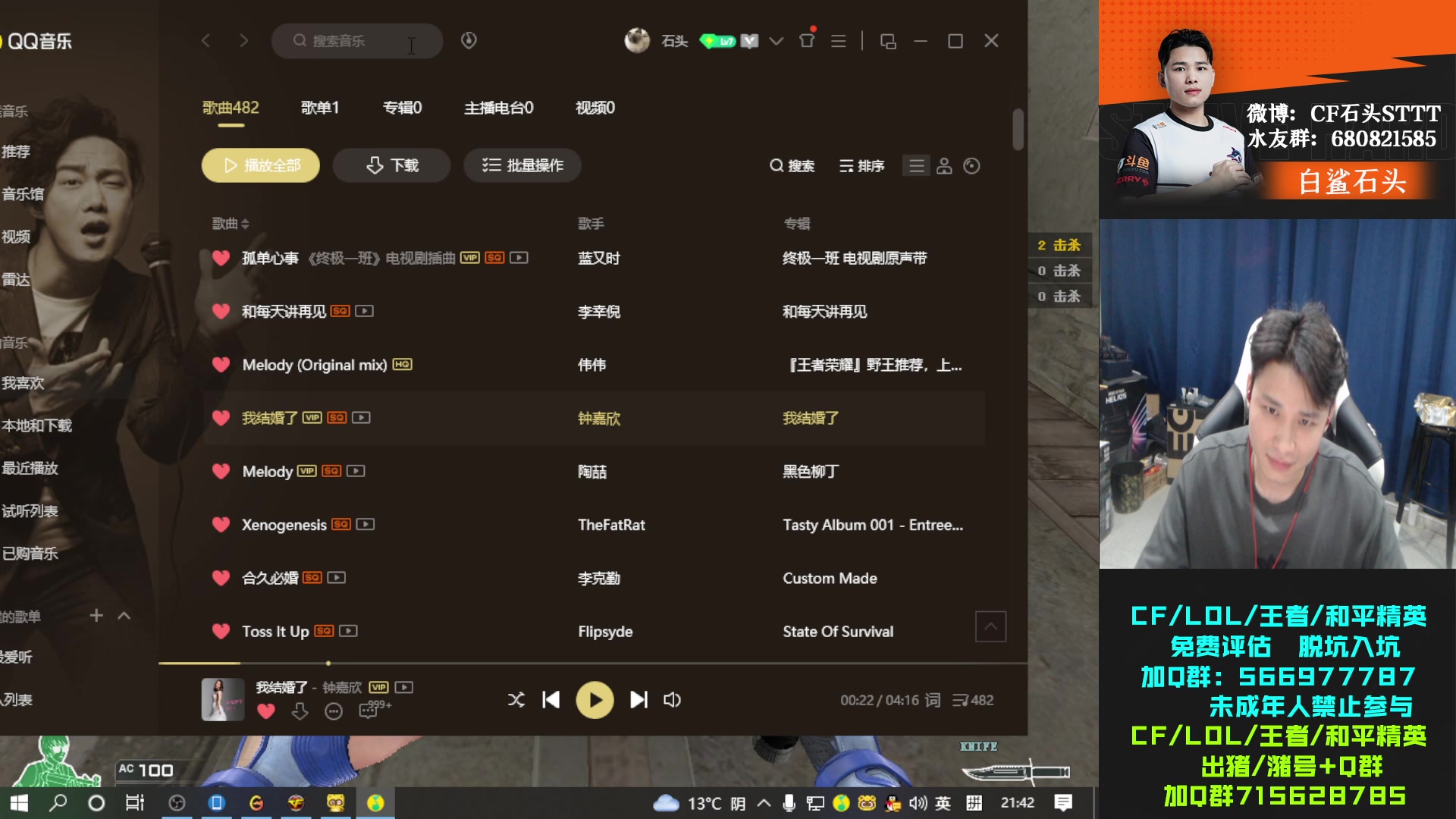Click the playback progress bar
Image resolution: width=1456 pixels, height=819 pixels.
593,663
